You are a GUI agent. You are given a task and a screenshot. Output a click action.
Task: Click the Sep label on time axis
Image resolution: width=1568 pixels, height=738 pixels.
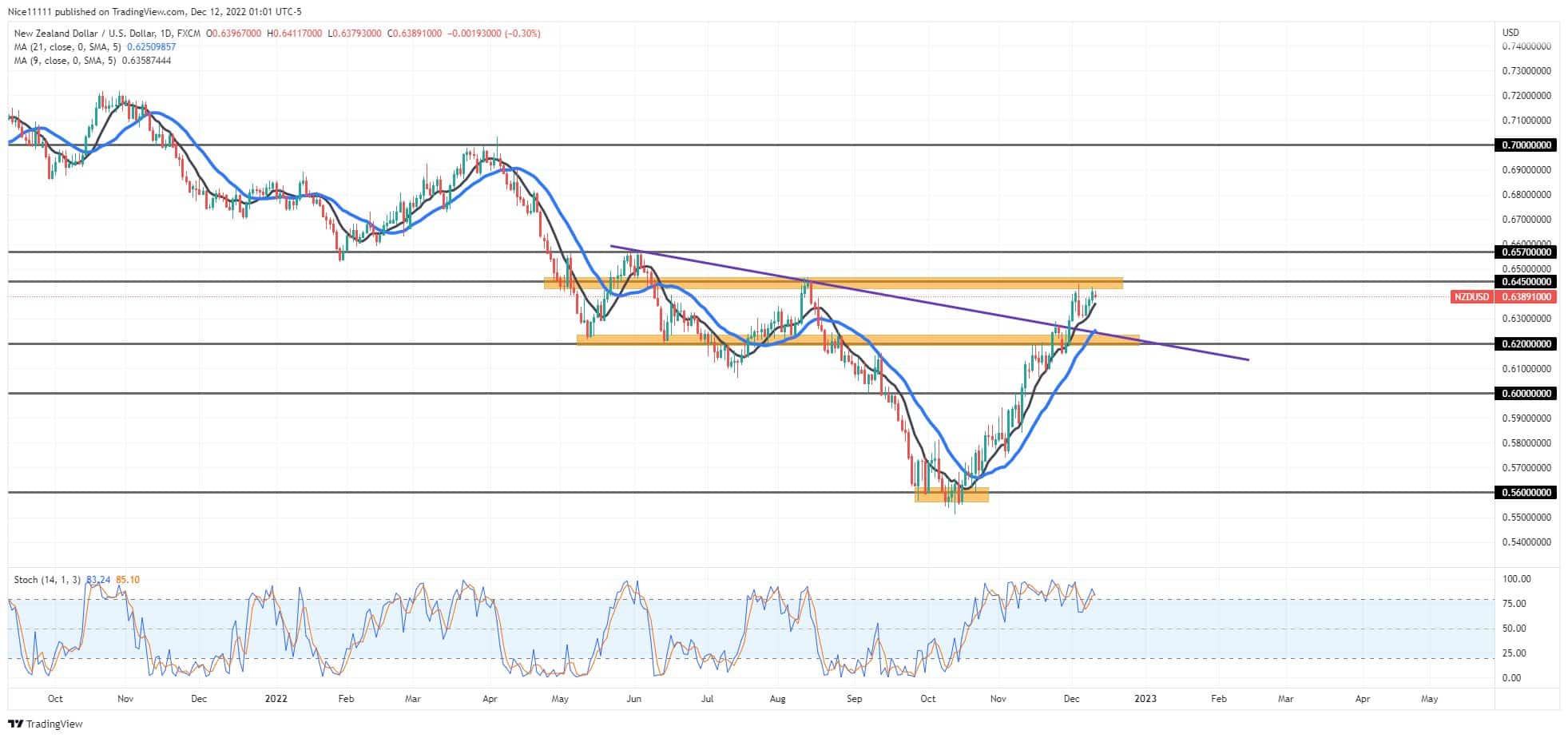click(x=854, y=699)
